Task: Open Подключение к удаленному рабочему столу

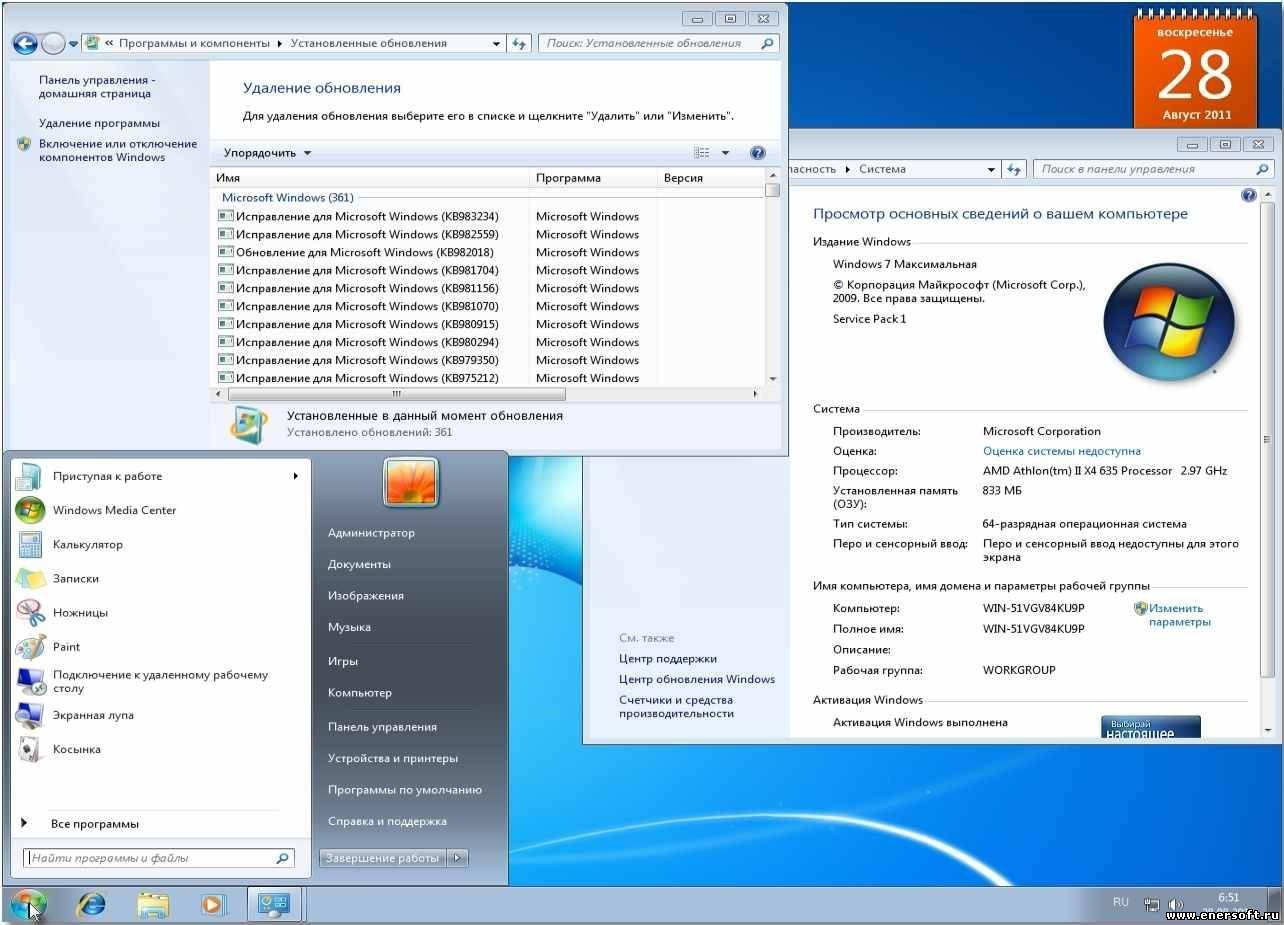Action: click(160, 681)
